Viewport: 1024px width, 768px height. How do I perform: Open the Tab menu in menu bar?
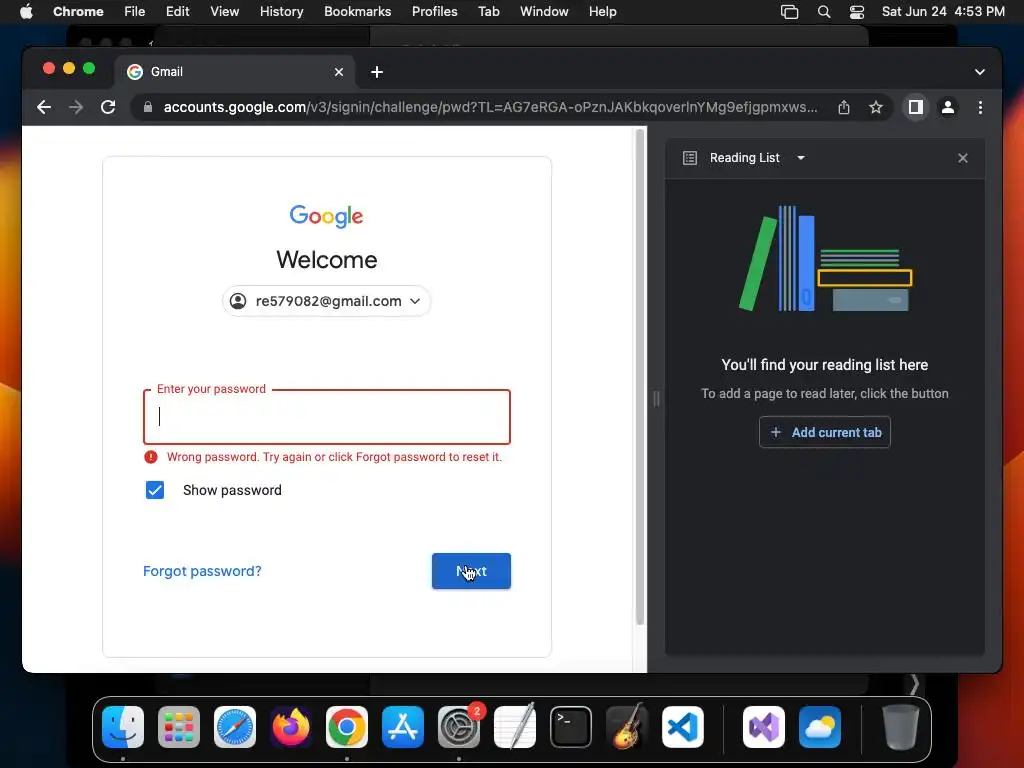488,12
